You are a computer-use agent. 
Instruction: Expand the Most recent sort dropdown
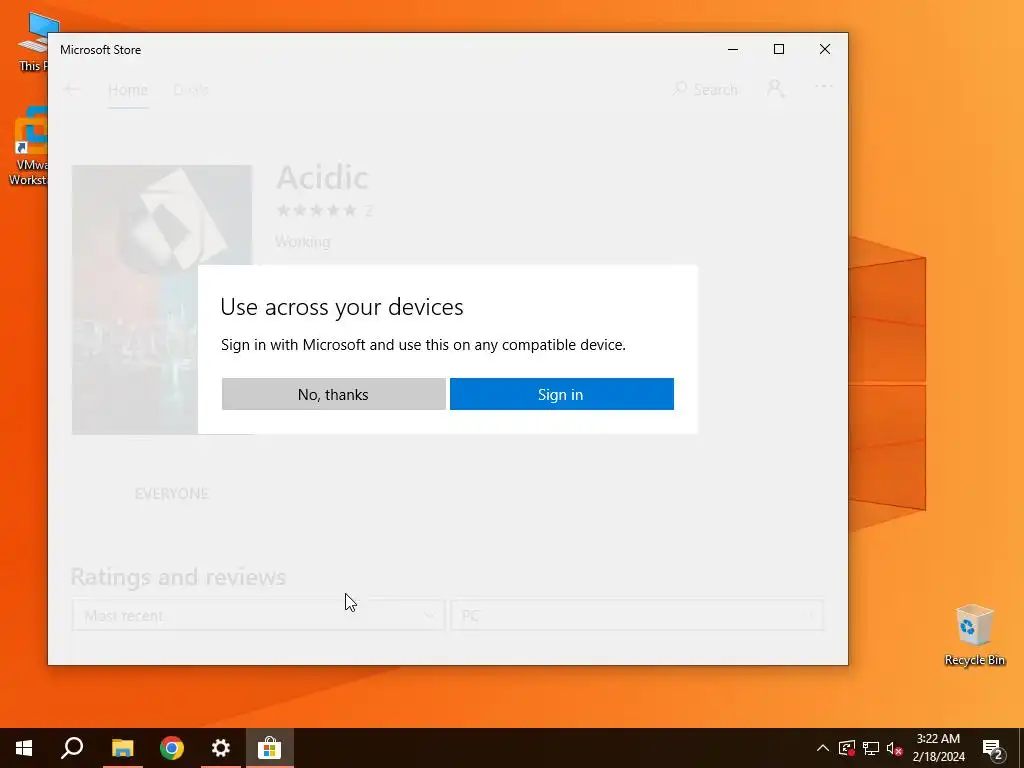coord(259,615)
